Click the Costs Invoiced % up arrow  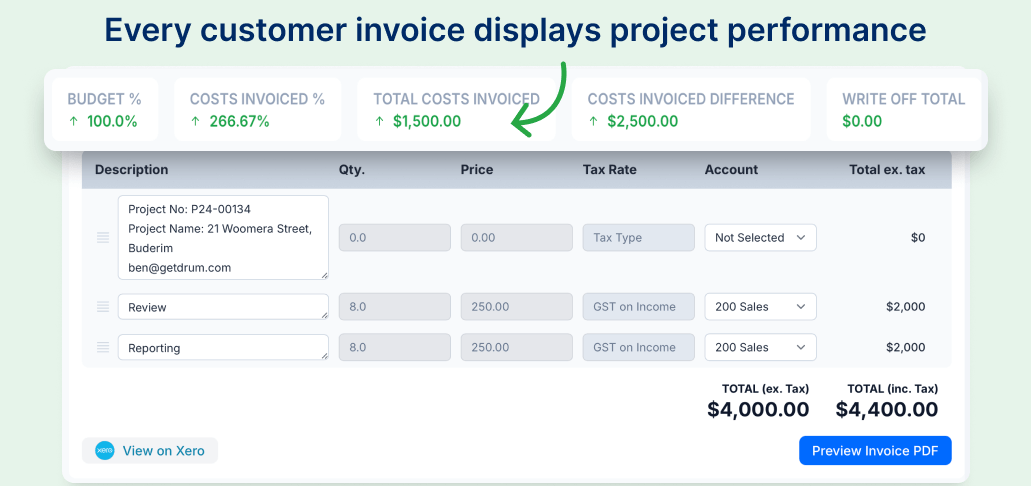click(x=195, y=121)
